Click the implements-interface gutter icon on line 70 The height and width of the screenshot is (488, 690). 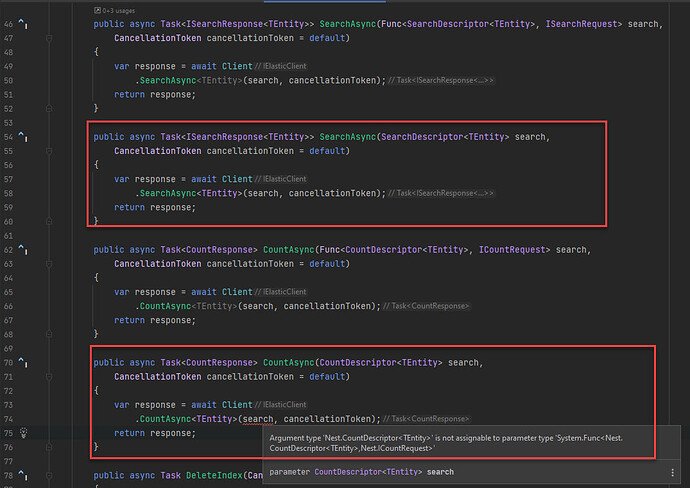22,362
